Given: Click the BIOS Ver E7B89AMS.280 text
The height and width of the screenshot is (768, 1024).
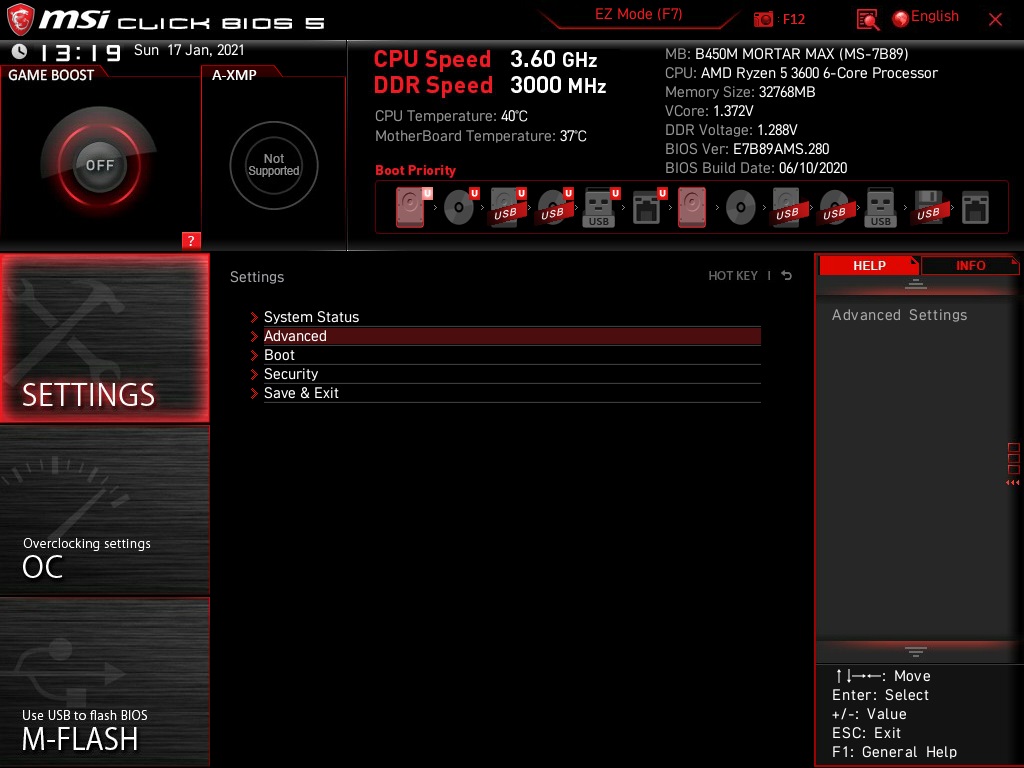Looking at the screenshot, I should click(x=747, y=149).
